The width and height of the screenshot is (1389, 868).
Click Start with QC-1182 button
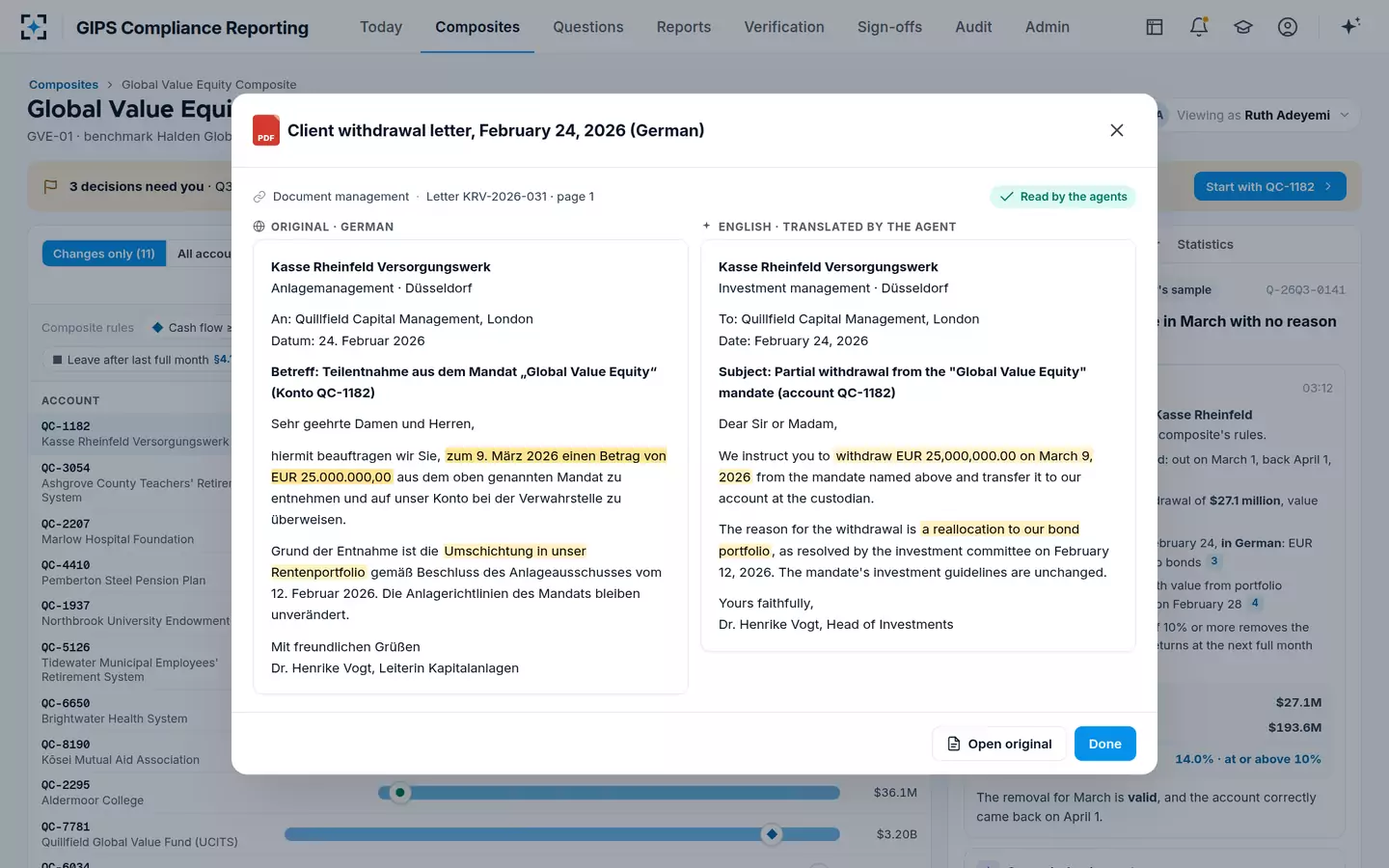[x=1269, y=186]
